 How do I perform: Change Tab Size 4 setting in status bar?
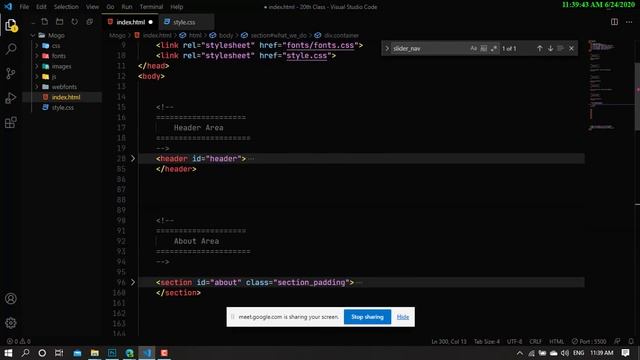coord(487,341)
